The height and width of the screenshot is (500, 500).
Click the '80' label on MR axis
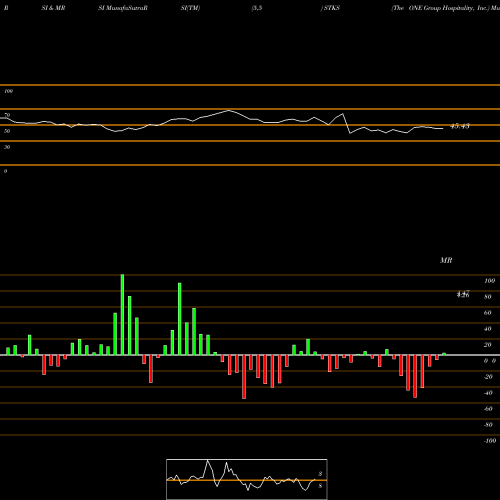[x=488, y=297]
